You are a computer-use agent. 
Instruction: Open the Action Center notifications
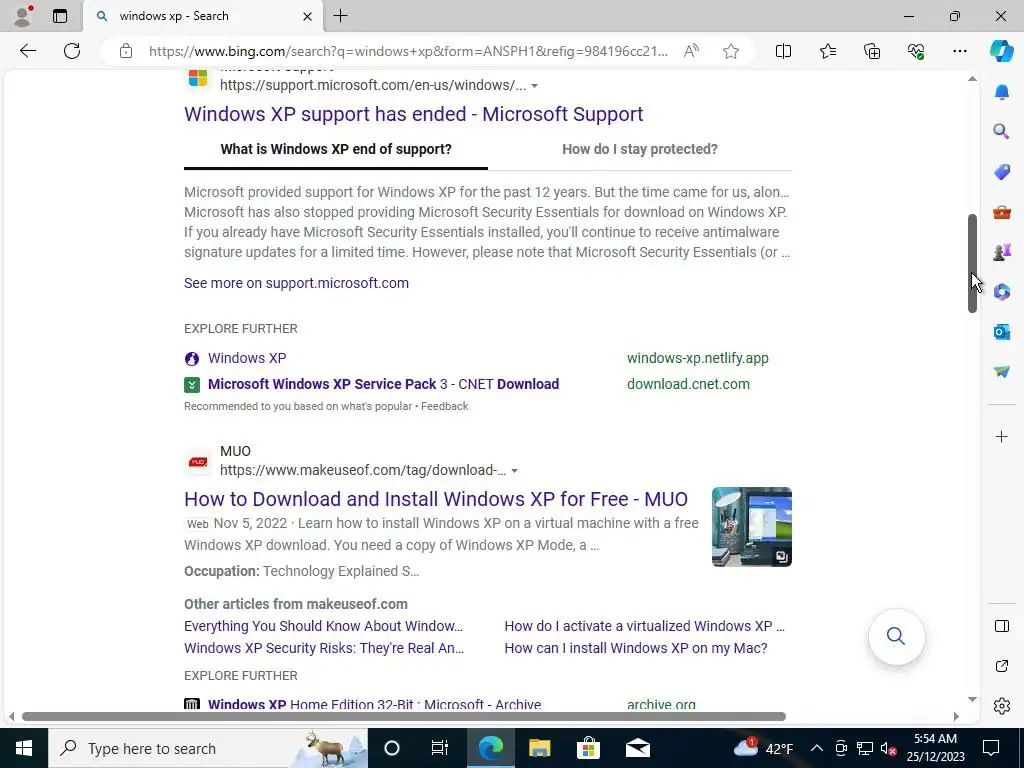click(x=991, y=748)
